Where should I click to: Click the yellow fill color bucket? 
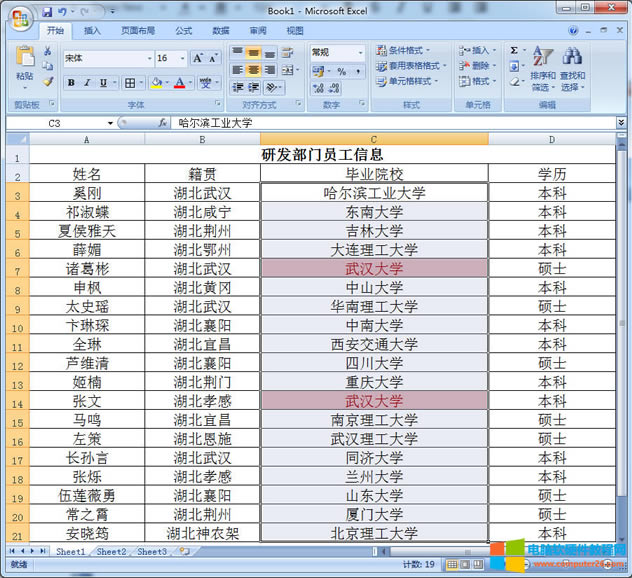point(157,83)
